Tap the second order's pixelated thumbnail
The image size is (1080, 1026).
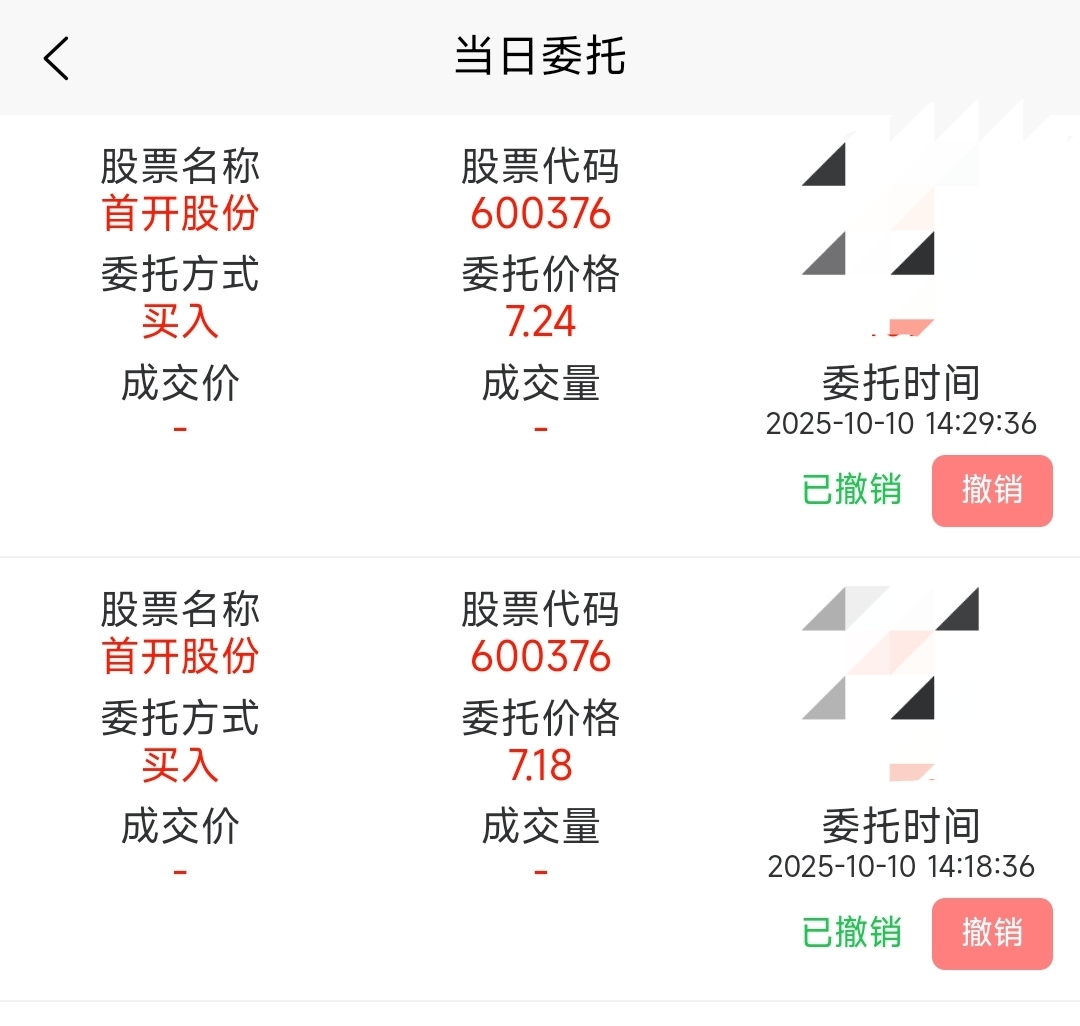[891, 683]
